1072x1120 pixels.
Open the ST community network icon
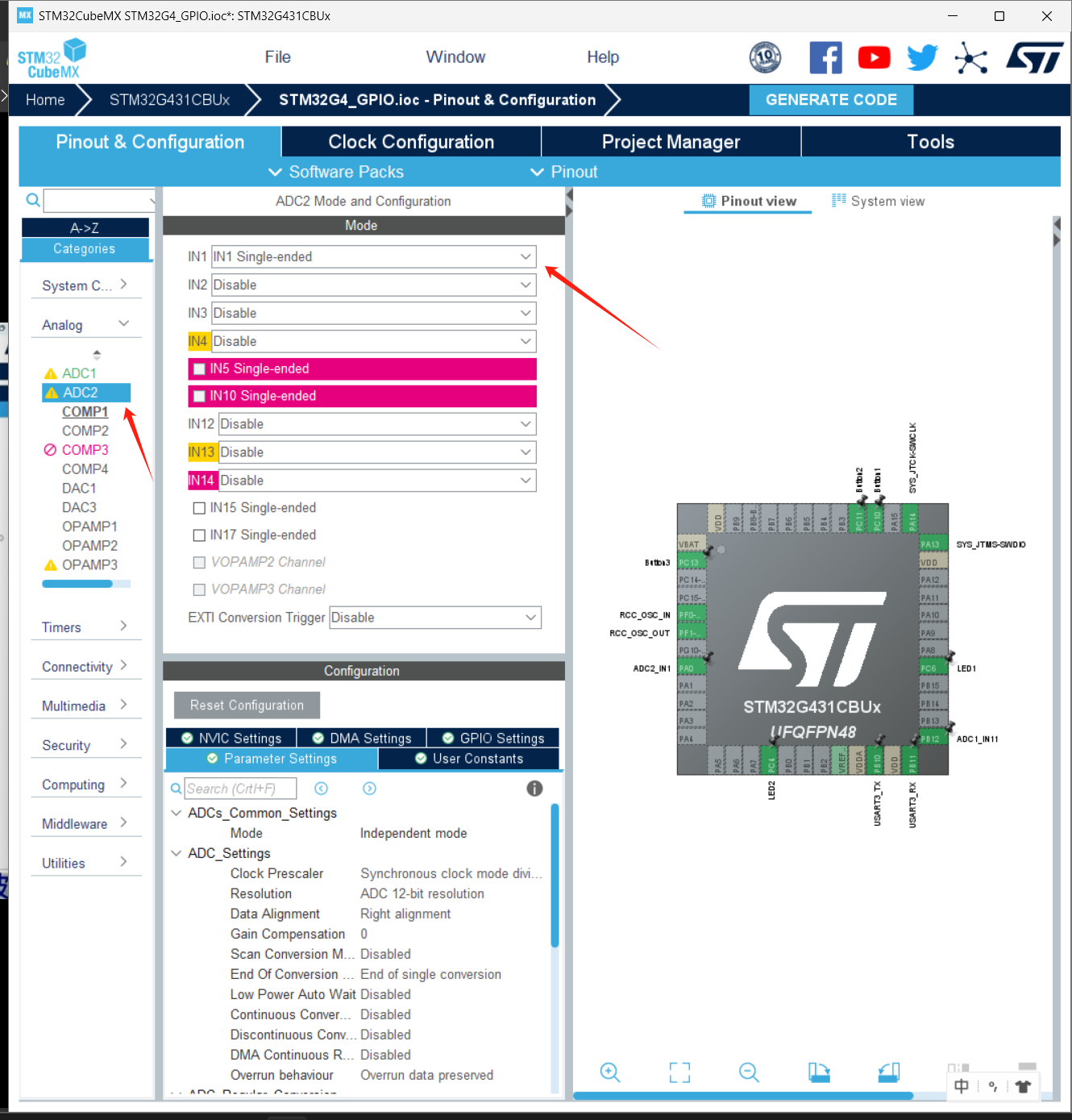970,58
